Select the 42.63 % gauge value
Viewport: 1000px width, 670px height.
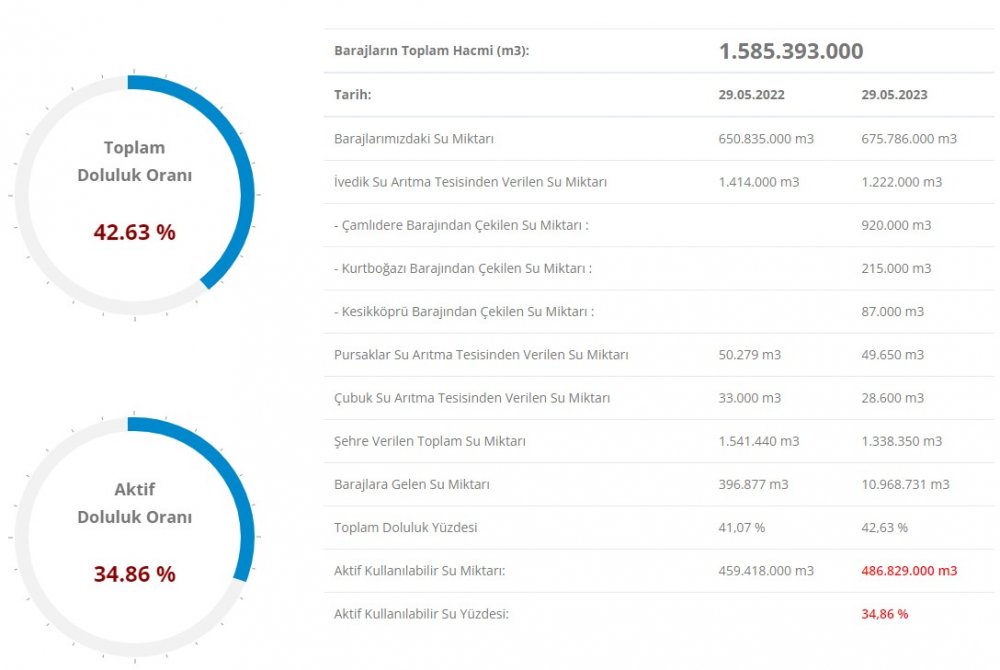tap(135, 232)
